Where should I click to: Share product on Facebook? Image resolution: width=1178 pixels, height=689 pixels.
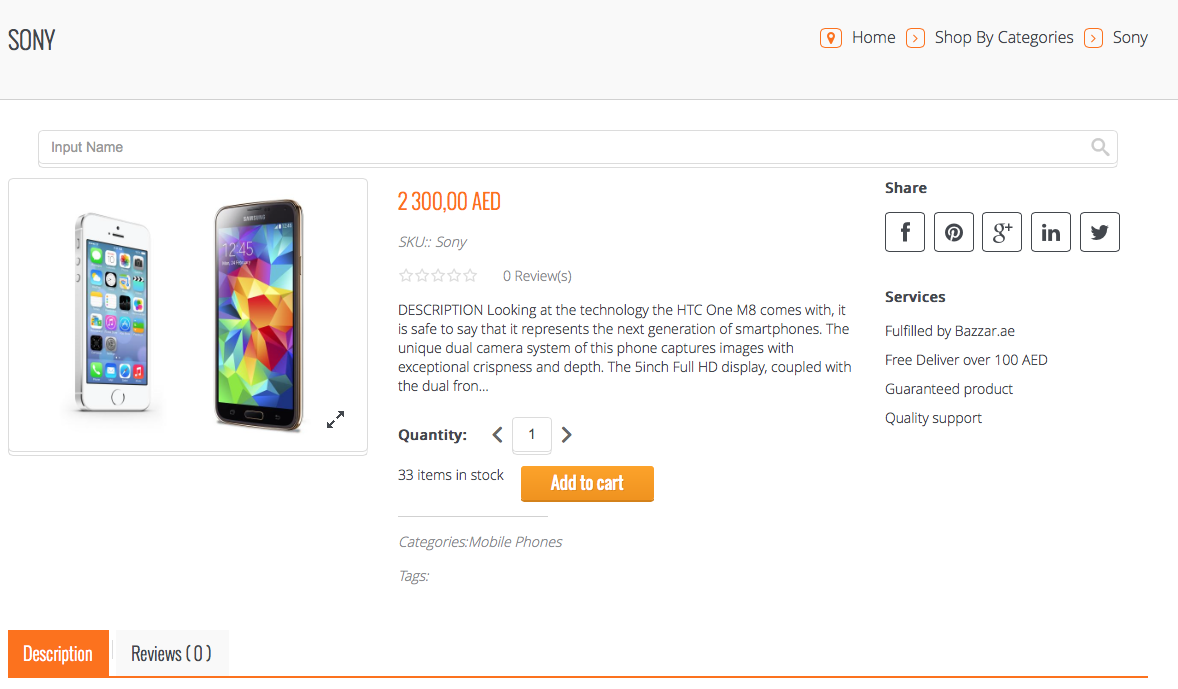pos(905,232)
